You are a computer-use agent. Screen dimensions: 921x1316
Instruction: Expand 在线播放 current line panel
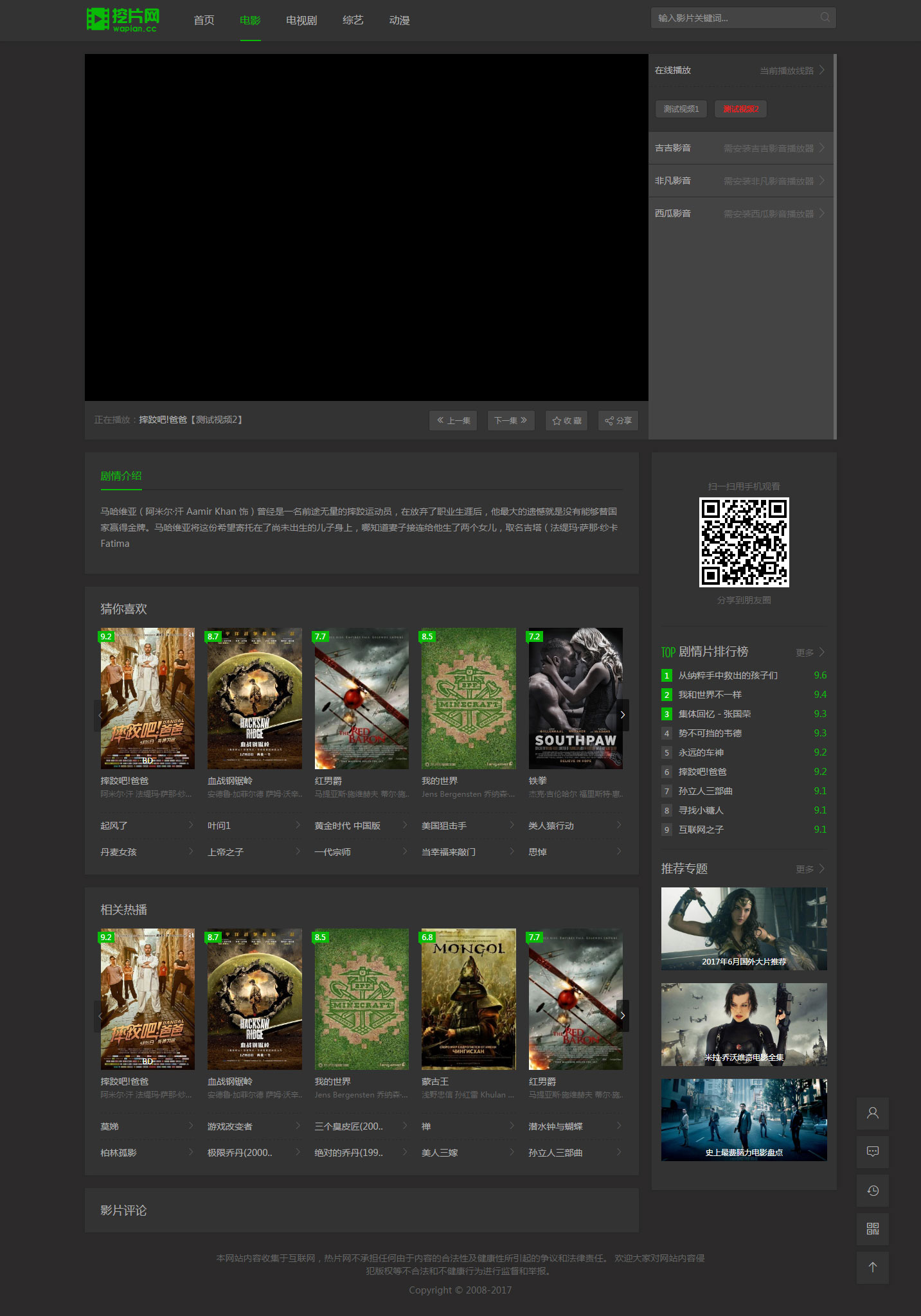tap(740, 70)
